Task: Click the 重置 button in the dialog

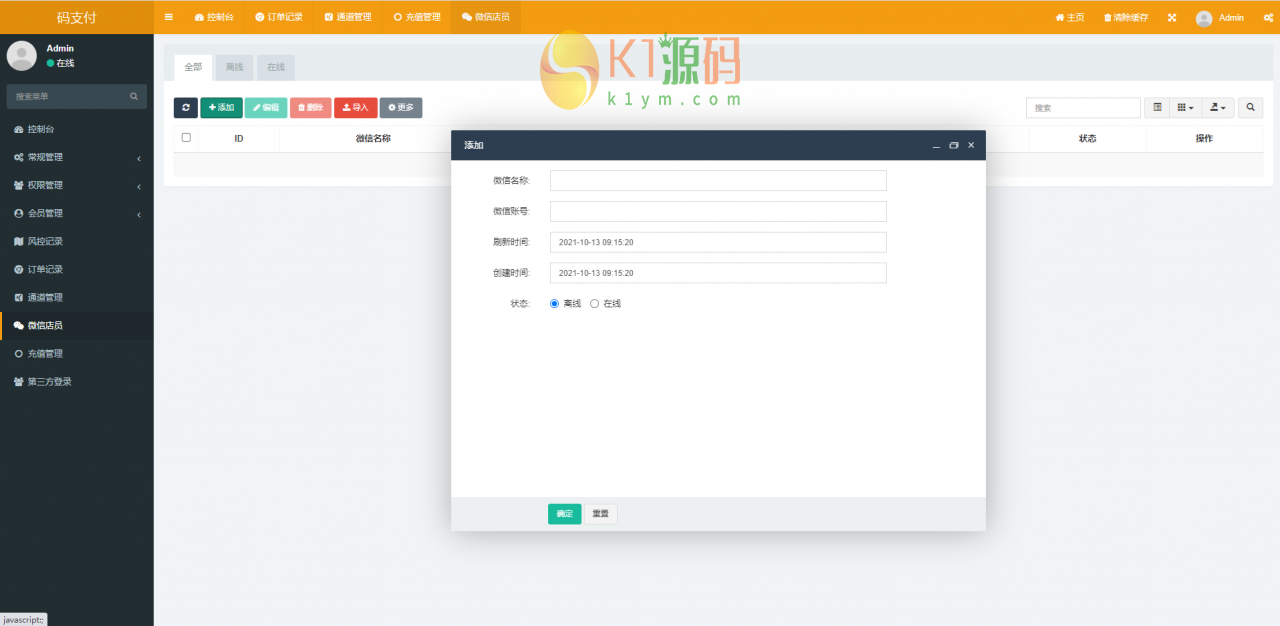Action: tap(600, 513)
